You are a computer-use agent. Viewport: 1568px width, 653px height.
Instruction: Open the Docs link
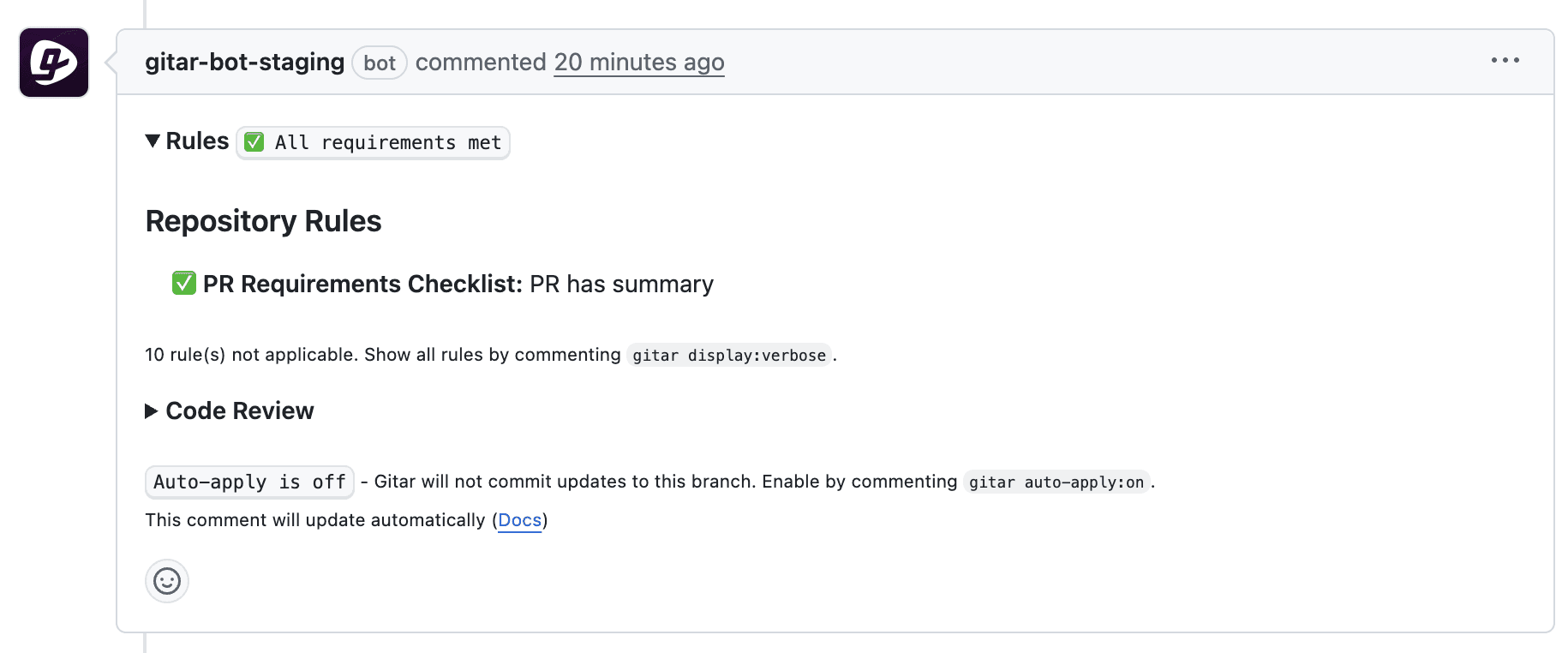point(519,520)
